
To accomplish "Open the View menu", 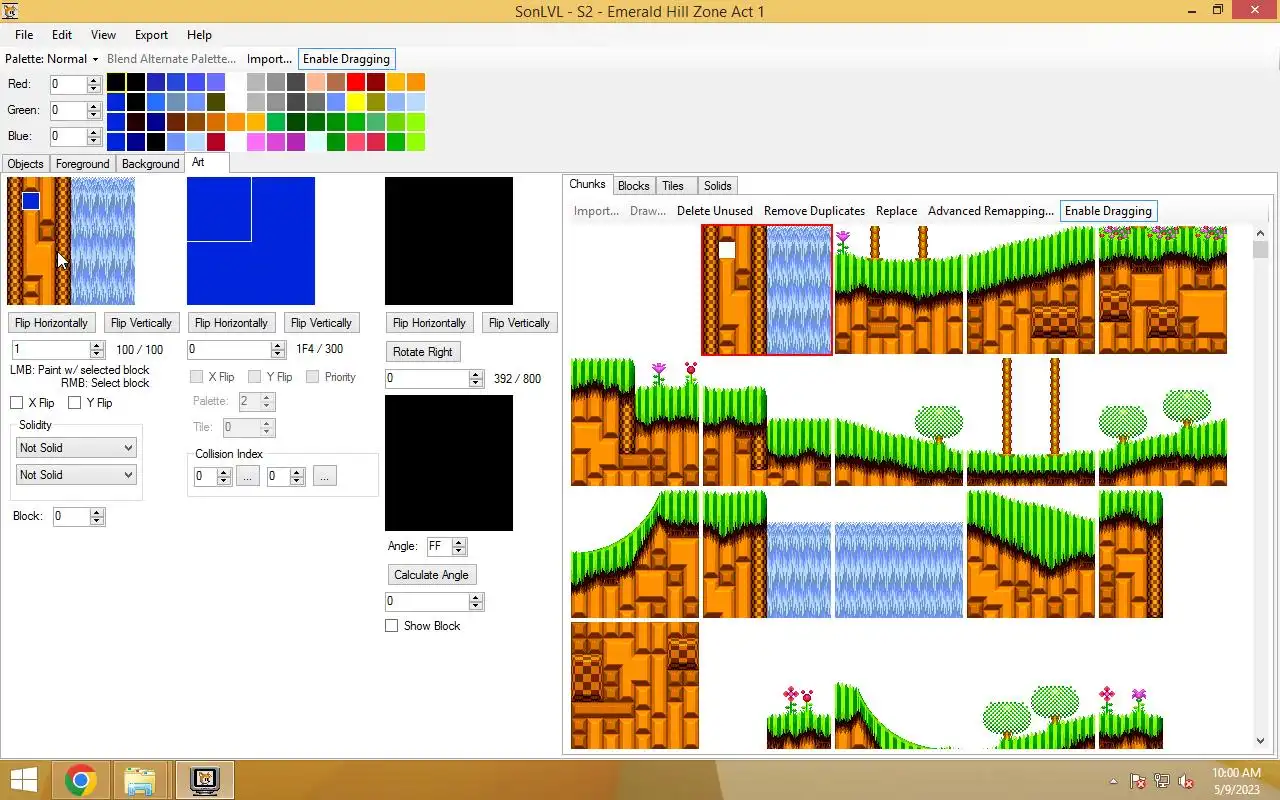I will (x=103, y=35).
